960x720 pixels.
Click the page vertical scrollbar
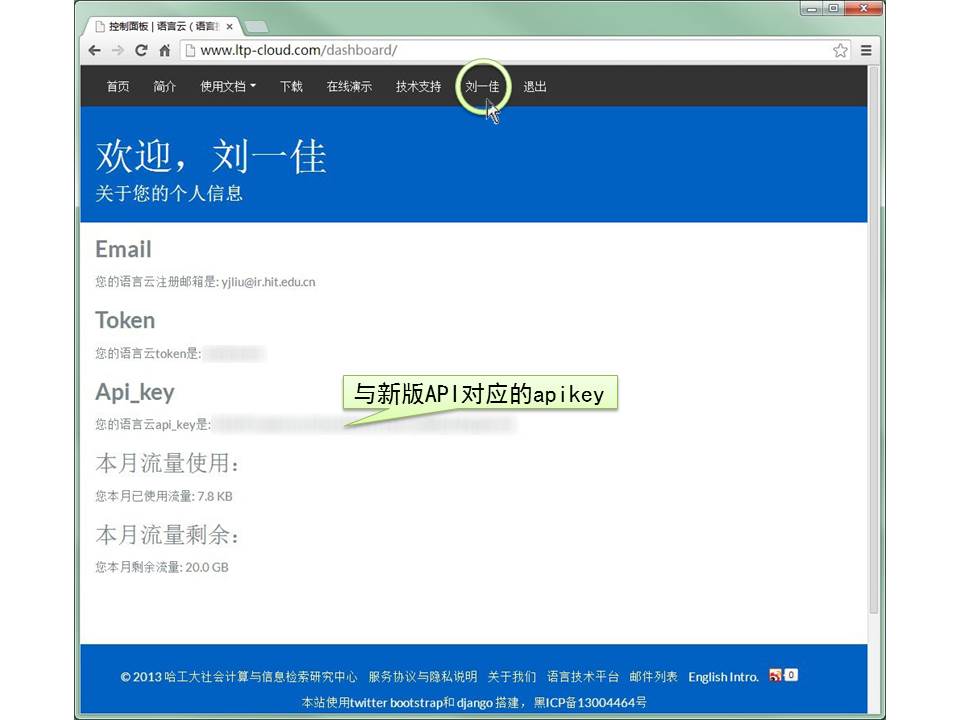coord(874,340)
